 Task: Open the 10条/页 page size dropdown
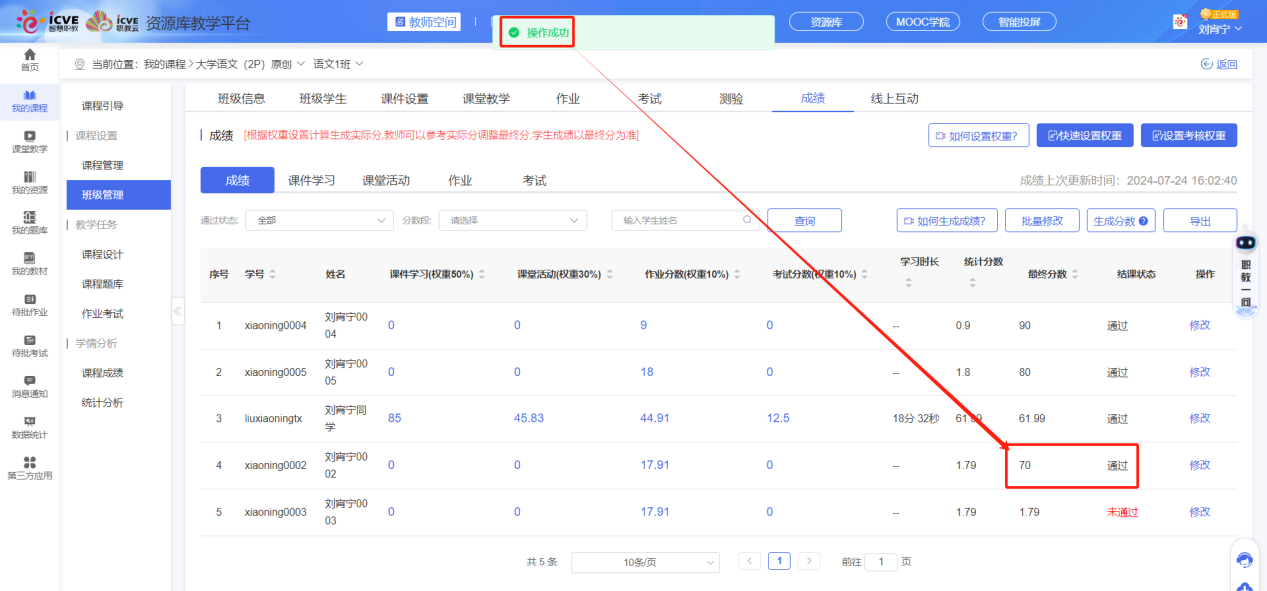point(644,562)
